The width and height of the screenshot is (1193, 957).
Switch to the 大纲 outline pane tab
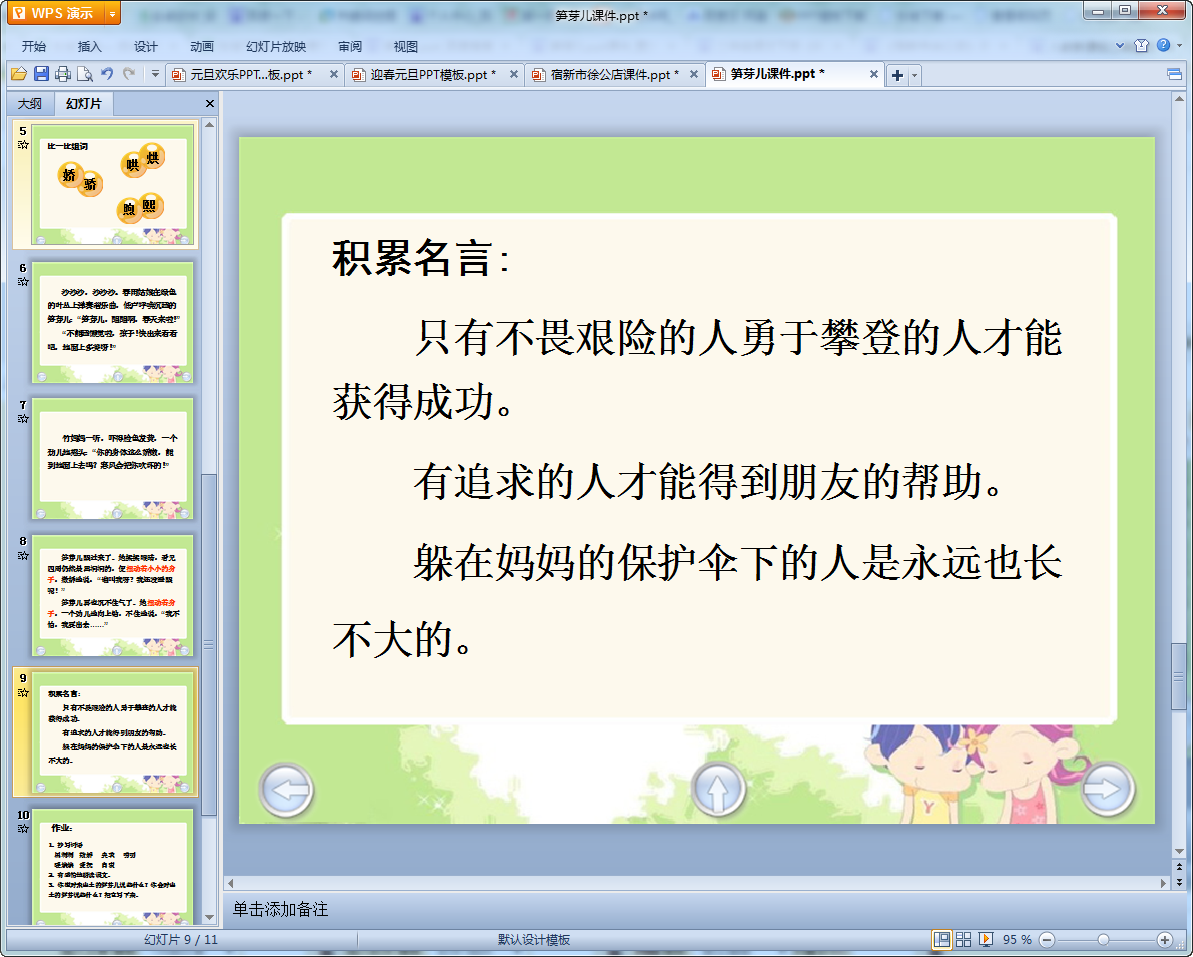(30, 103)
